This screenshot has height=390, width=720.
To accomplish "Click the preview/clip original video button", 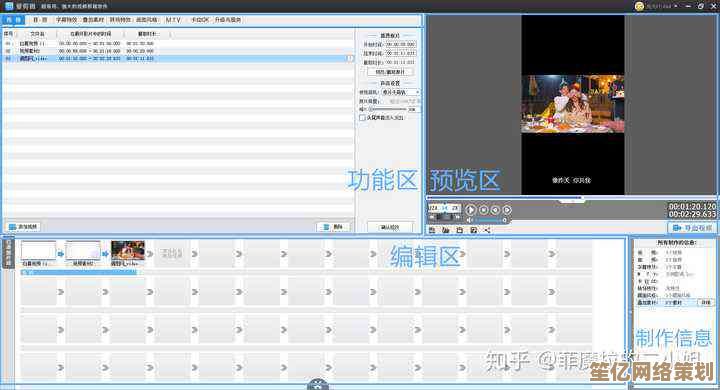I will (390, 72).
